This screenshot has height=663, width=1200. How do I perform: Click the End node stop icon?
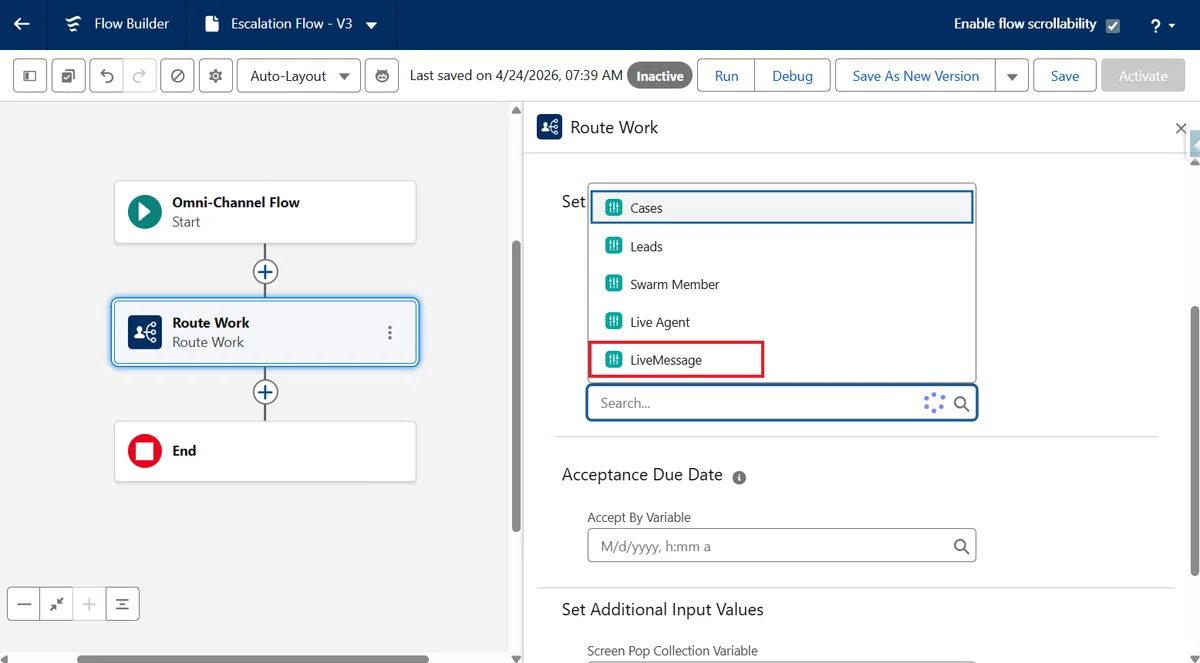tap(145, 451)
